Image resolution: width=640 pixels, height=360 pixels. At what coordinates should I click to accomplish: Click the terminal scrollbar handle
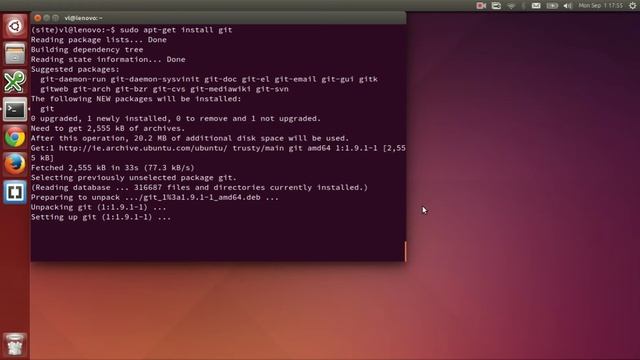tap(405, 251)
